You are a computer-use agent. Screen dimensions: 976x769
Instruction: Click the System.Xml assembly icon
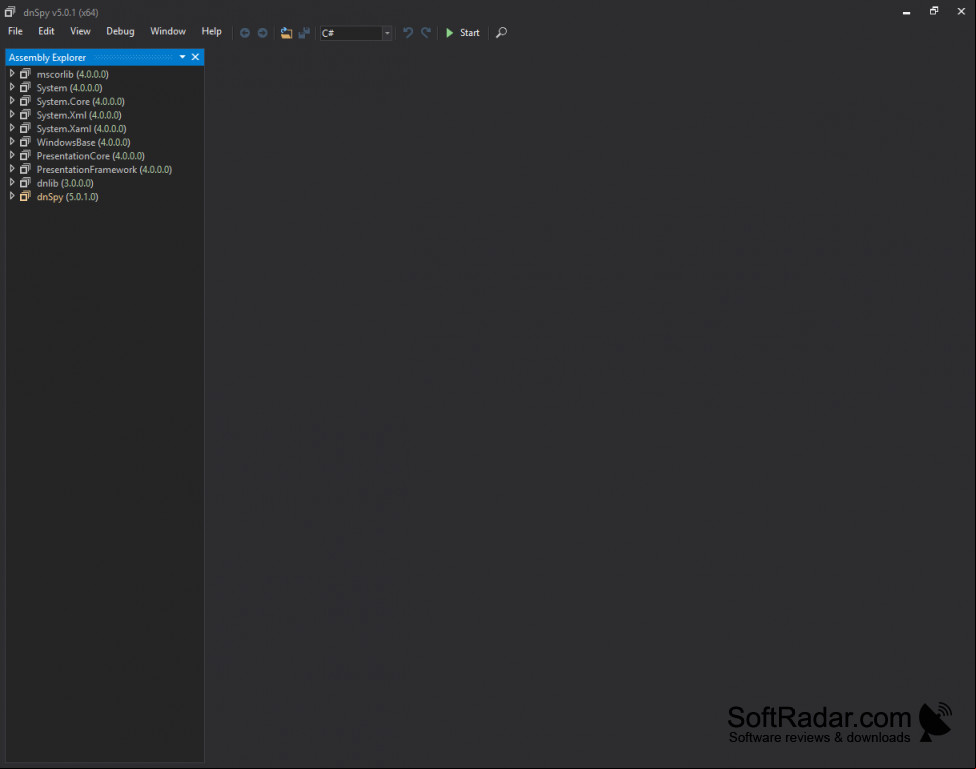pos(25,115)
